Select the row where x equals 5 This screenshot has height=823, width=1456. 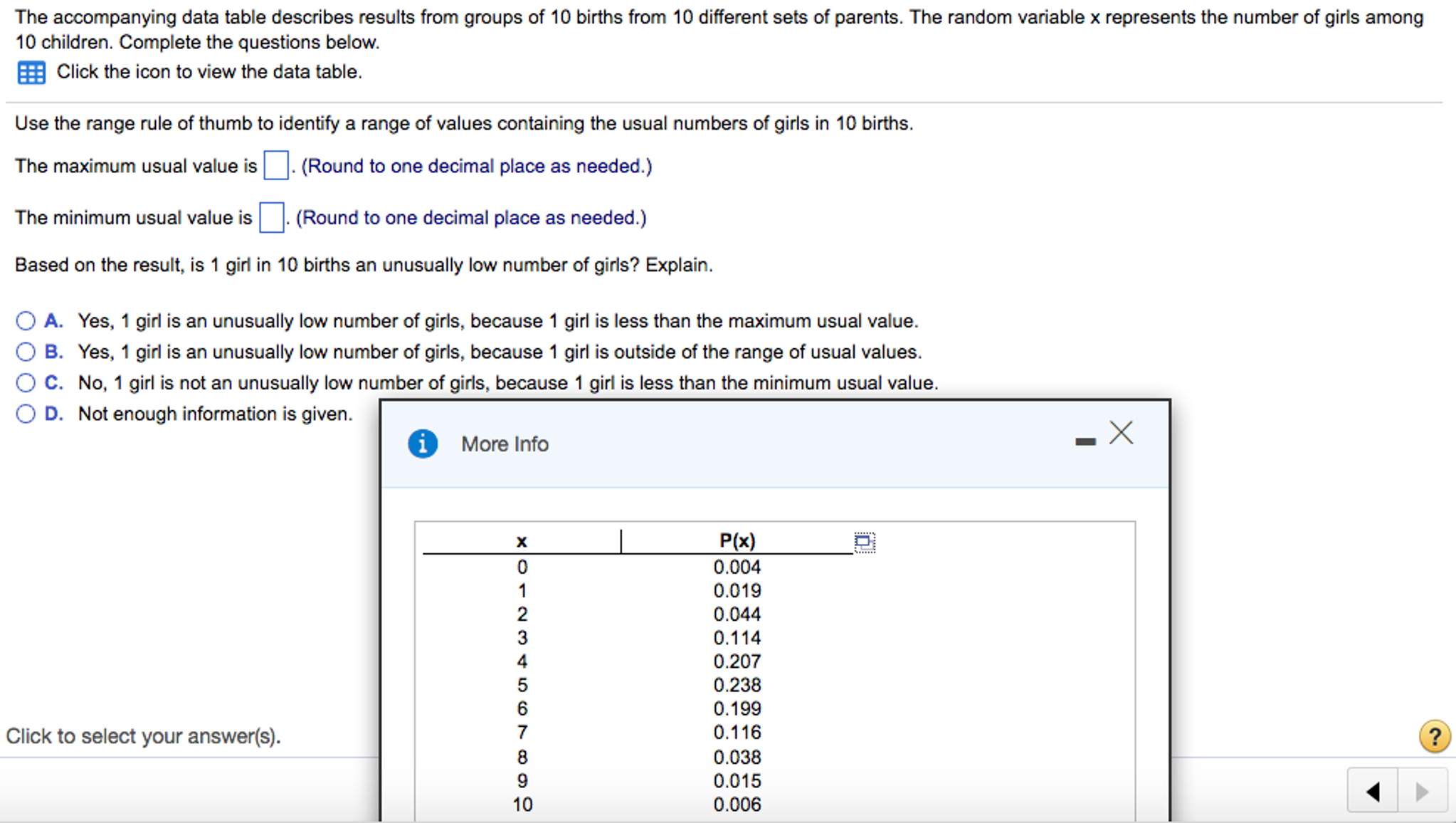tap(523, 685)
